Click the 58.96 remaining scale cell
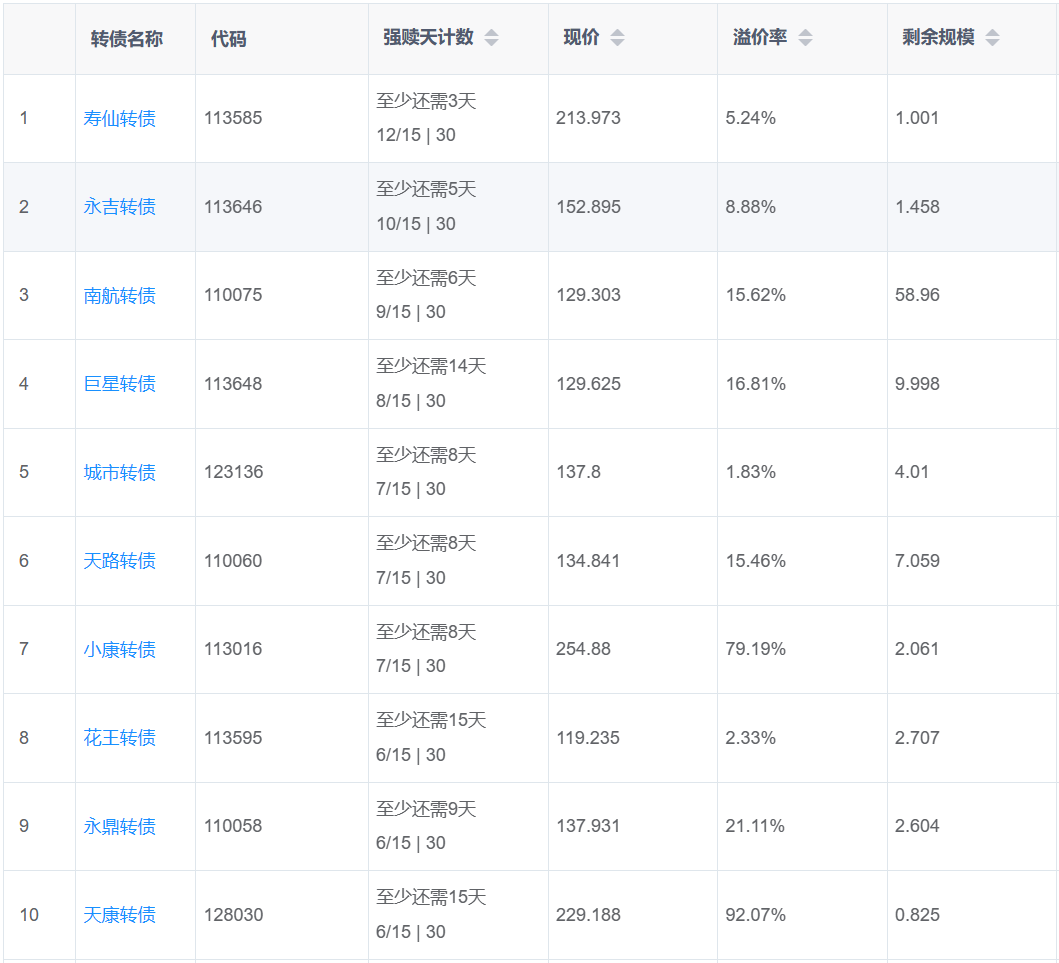Viewport: 1059px width, 963px height. 917,295
